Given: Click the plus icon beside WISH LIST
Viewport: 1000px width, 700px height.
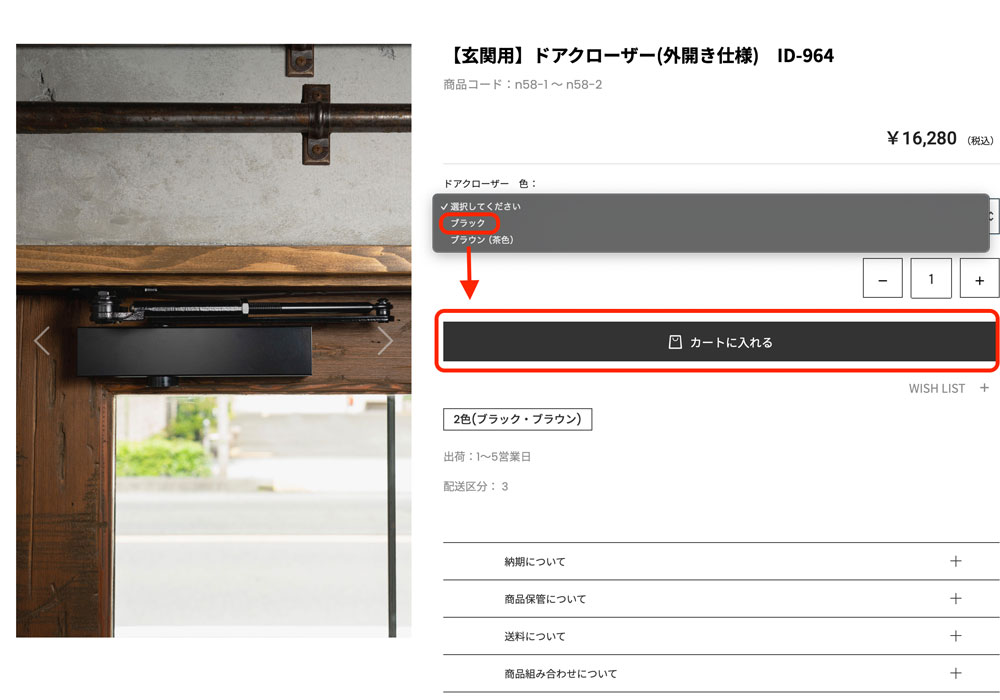Looking at the screenshot, I should coord(984,388).
